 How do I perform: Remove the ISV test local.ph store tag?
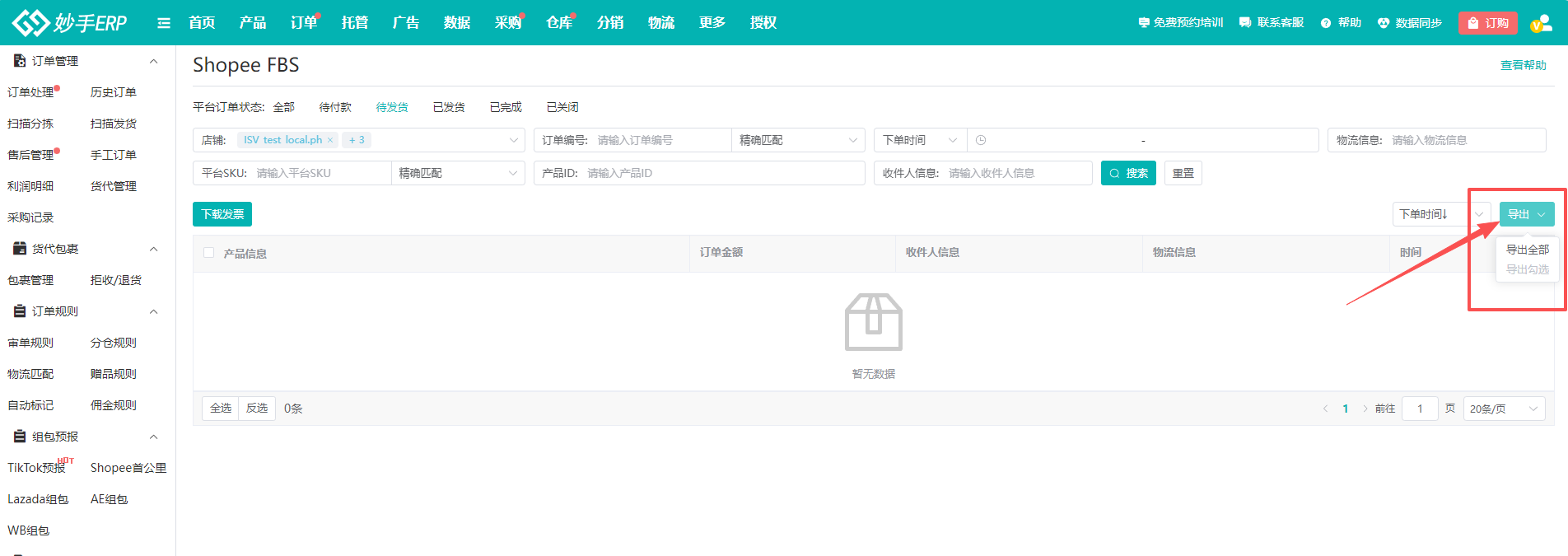[330, 140]
